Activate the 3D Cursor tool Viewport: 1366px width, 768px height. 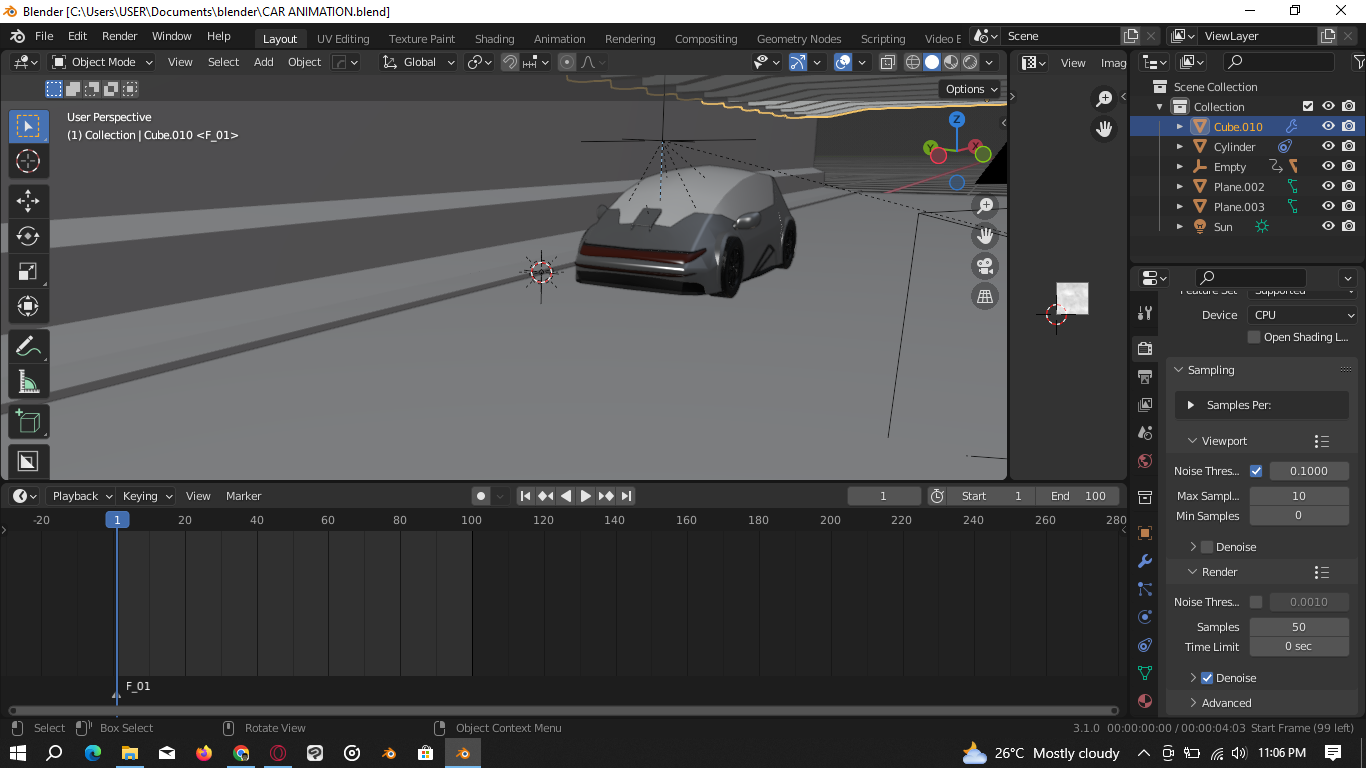click(28, 161)
